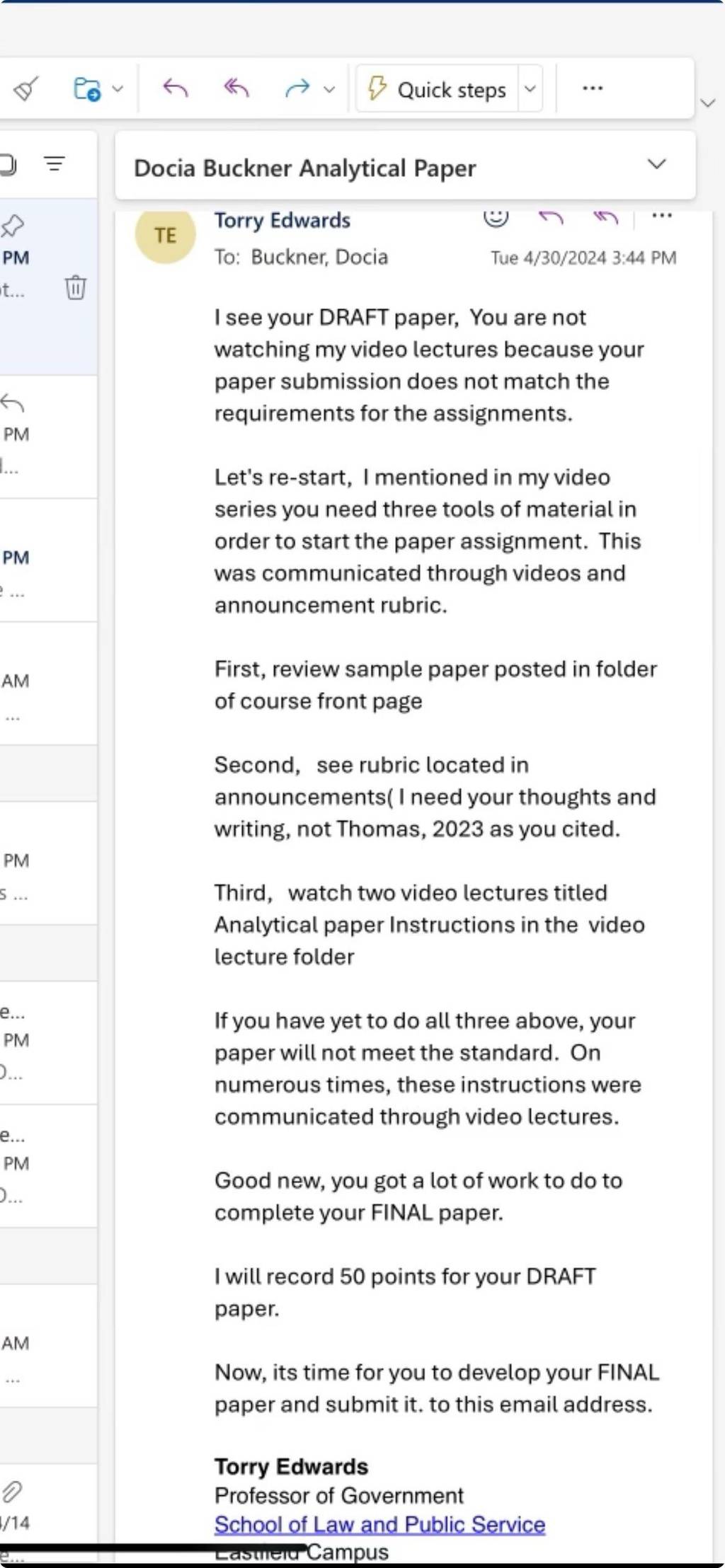
Task: Click the Forward arrow in the toolbar
Action: [297, 88]
